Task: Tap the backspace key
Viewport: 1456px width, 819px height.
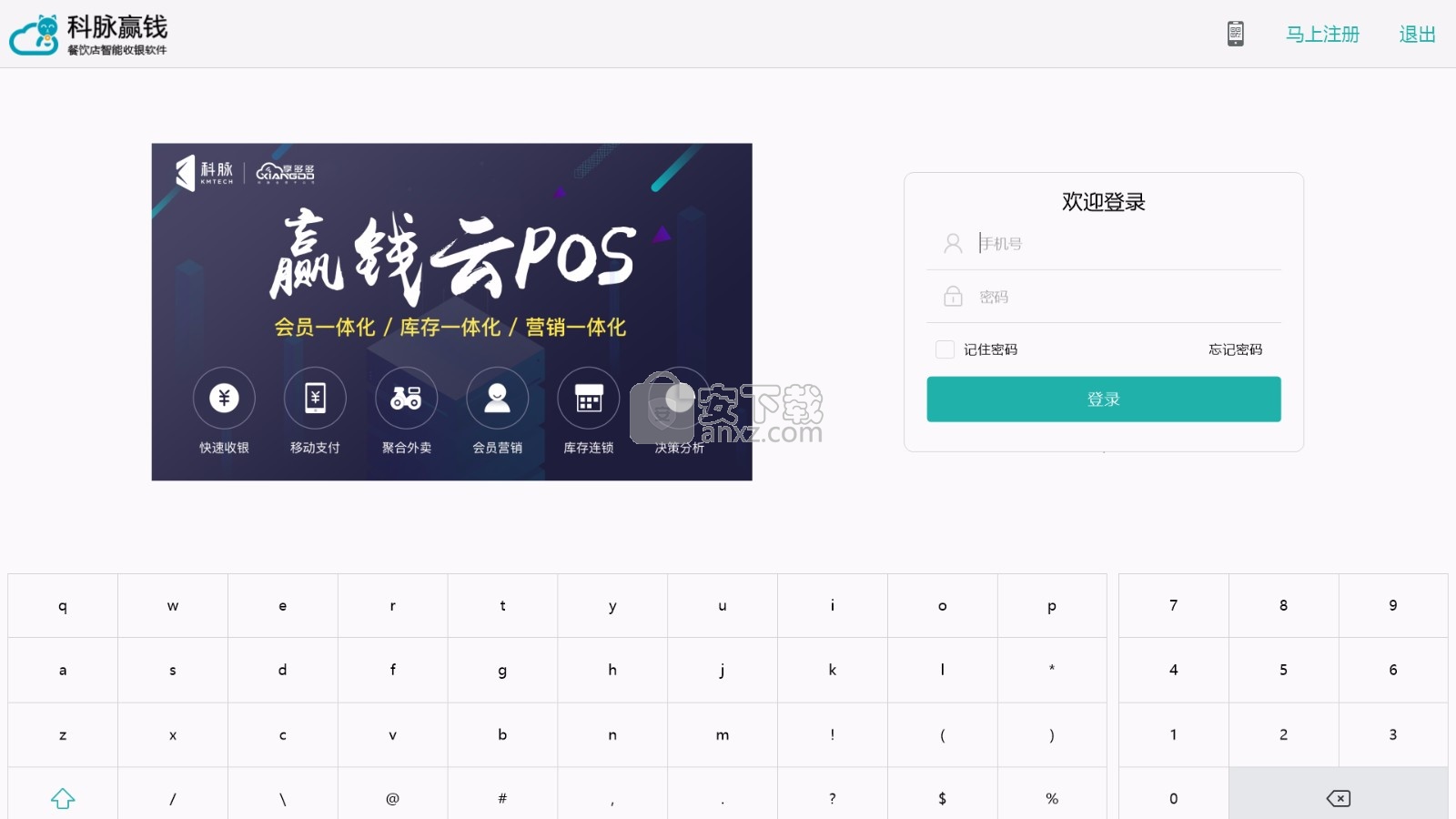Action: point(1339,798)
